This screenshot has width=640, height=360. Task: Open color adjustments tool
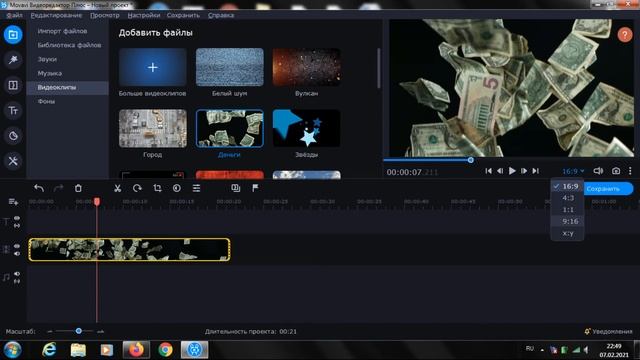click(x=177, y=188)
